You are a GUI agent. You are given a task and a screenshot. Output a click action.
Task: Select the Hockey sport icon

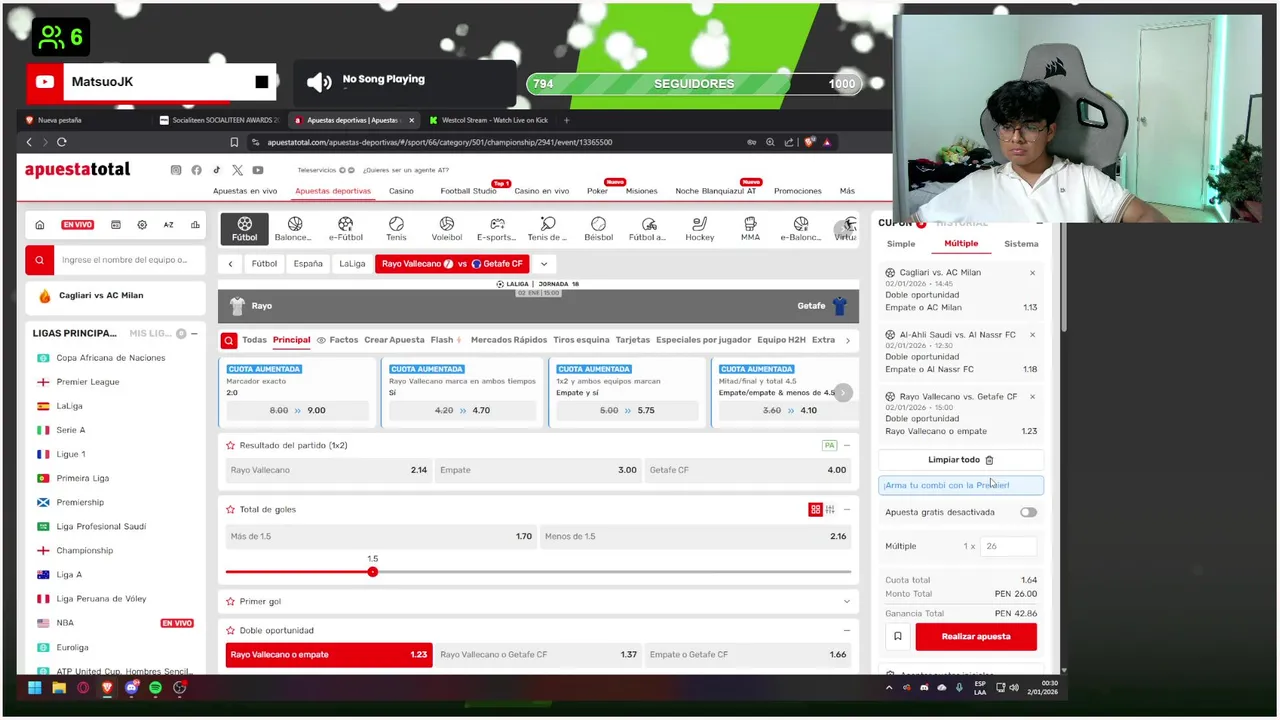[700, 228]
